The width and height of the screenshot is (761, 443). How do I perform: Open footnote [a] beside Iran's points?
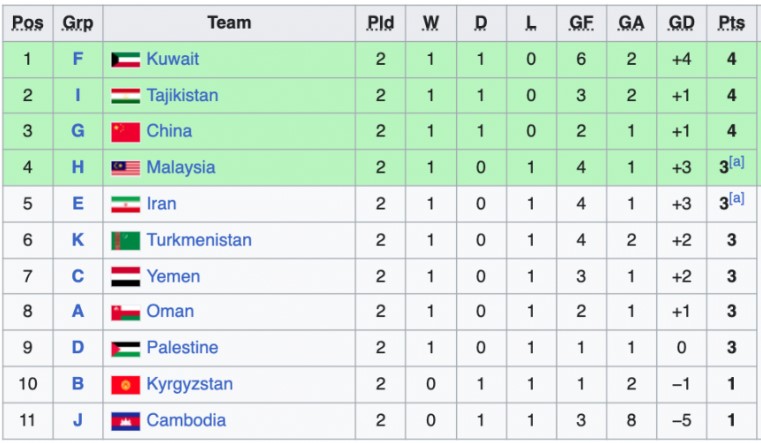tap(737, 198)
